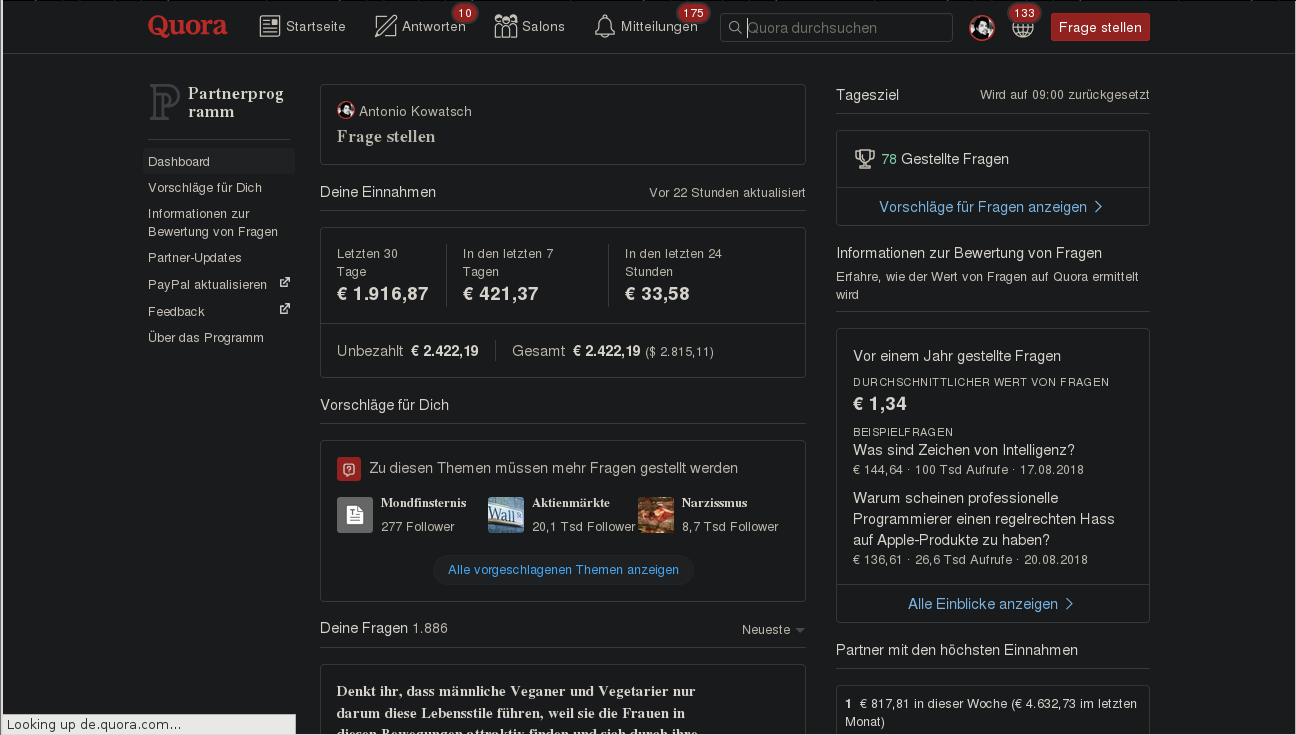Open the profile avatar in header

point(982,28)
